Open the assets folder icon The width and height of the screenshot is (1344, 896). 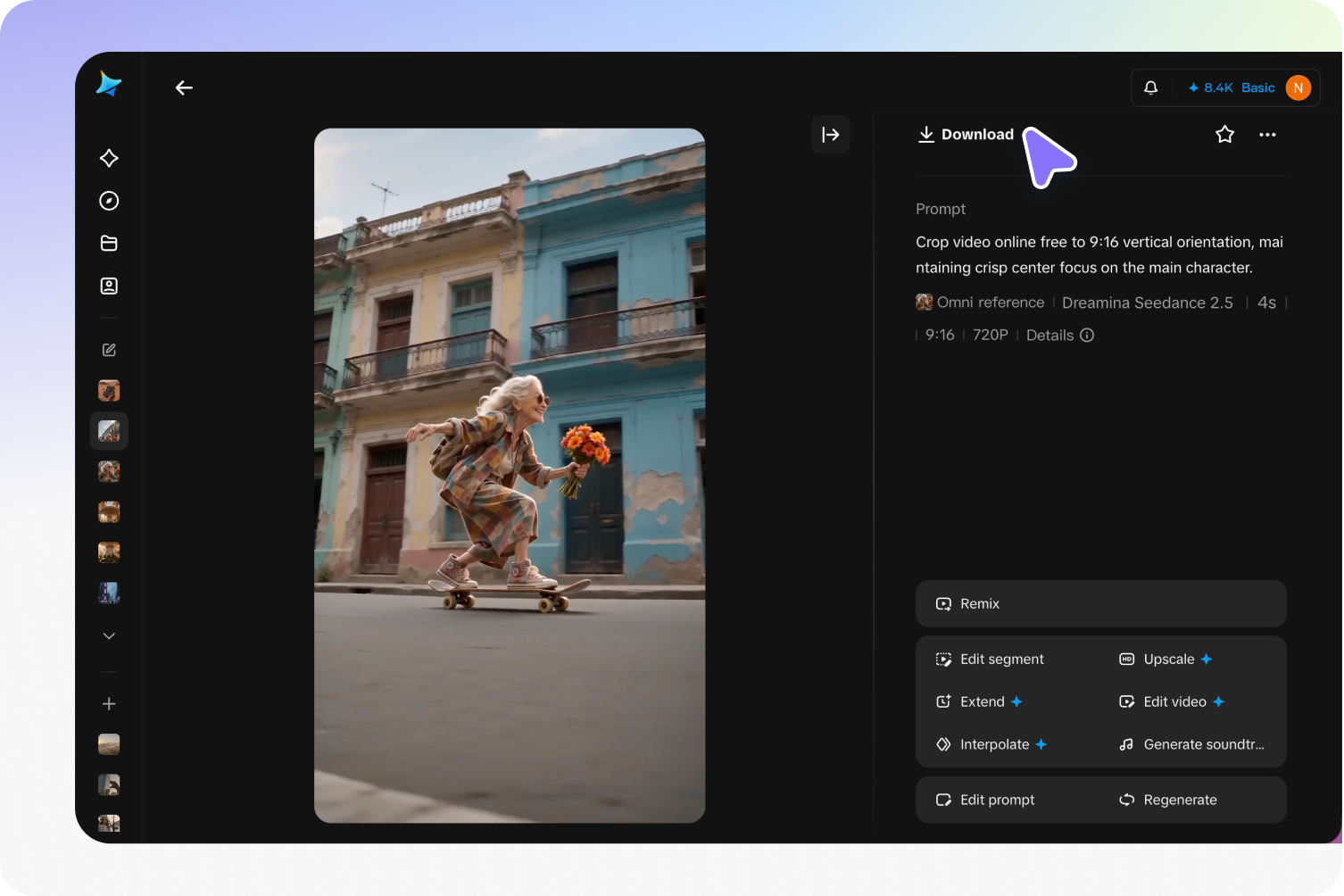coord(109,244)
